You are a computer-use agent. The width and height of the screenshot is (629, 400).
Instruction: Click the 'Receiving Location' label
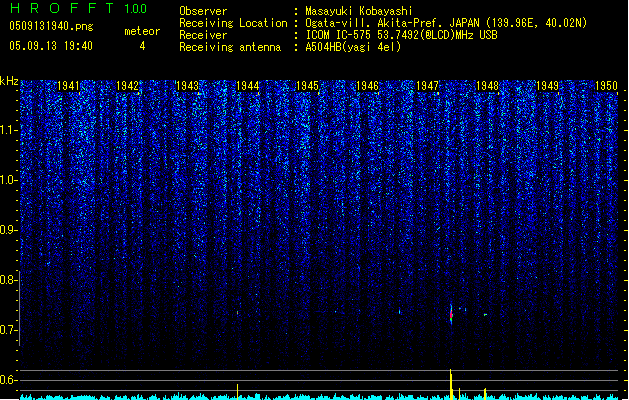pos(233,23)
